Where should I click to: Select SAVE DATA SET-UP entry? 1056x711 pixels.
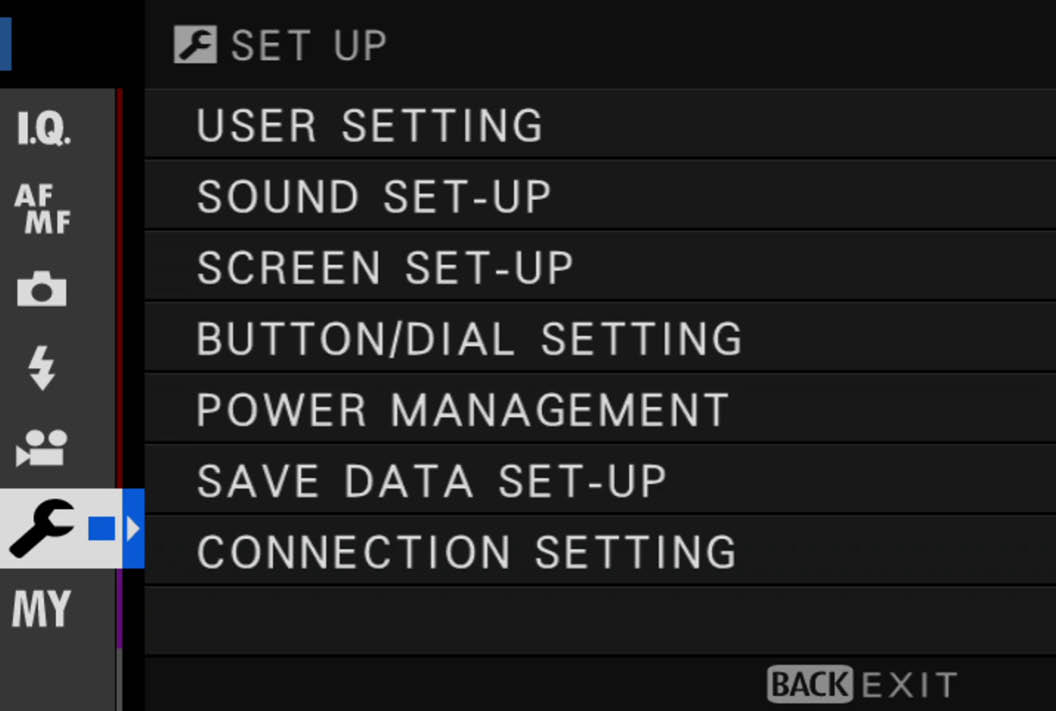600,481
